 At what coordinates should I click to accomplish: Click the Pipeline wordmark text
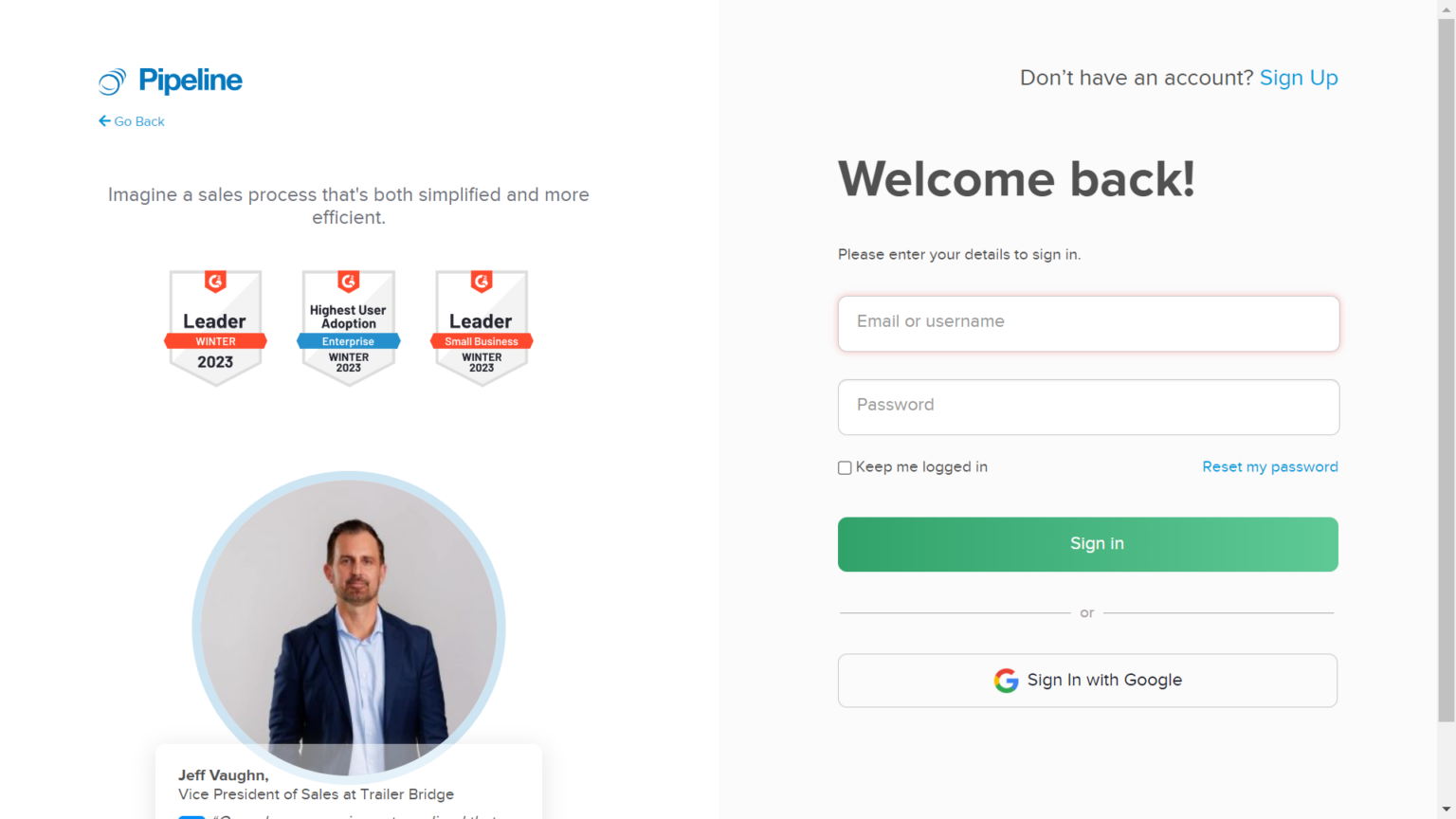pyautogui.click(x=191, y=81)
